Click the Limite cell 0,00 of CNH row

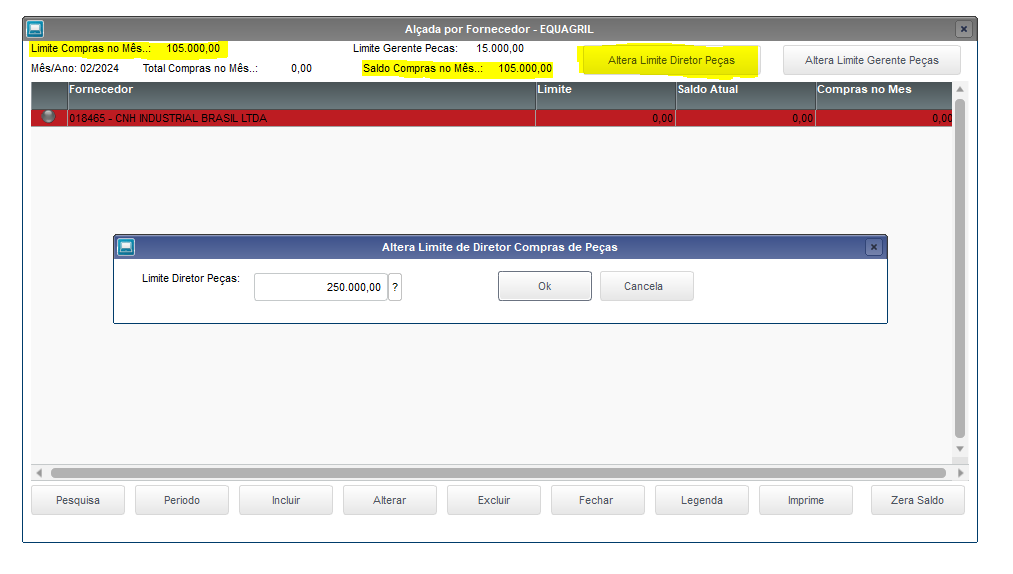click(605, 118)
